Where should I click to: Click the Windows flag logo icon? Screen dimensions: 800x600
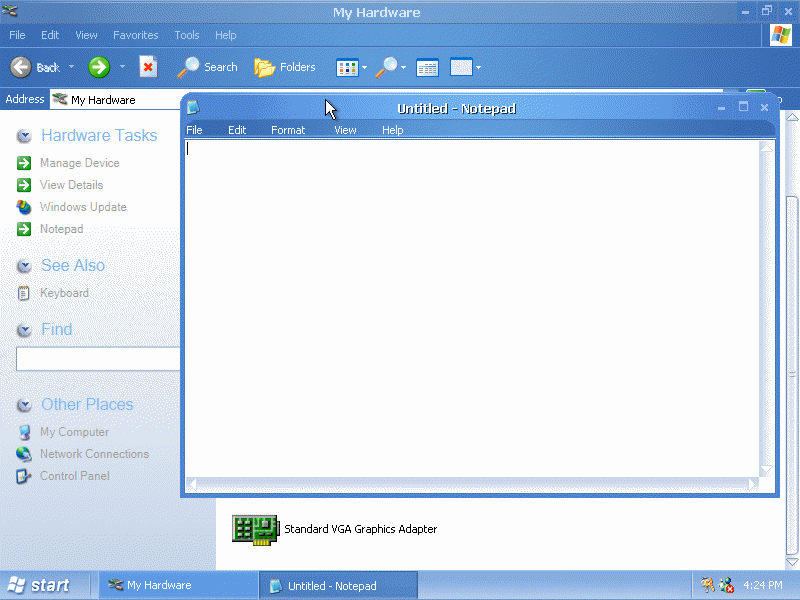(x=781, y=35)
